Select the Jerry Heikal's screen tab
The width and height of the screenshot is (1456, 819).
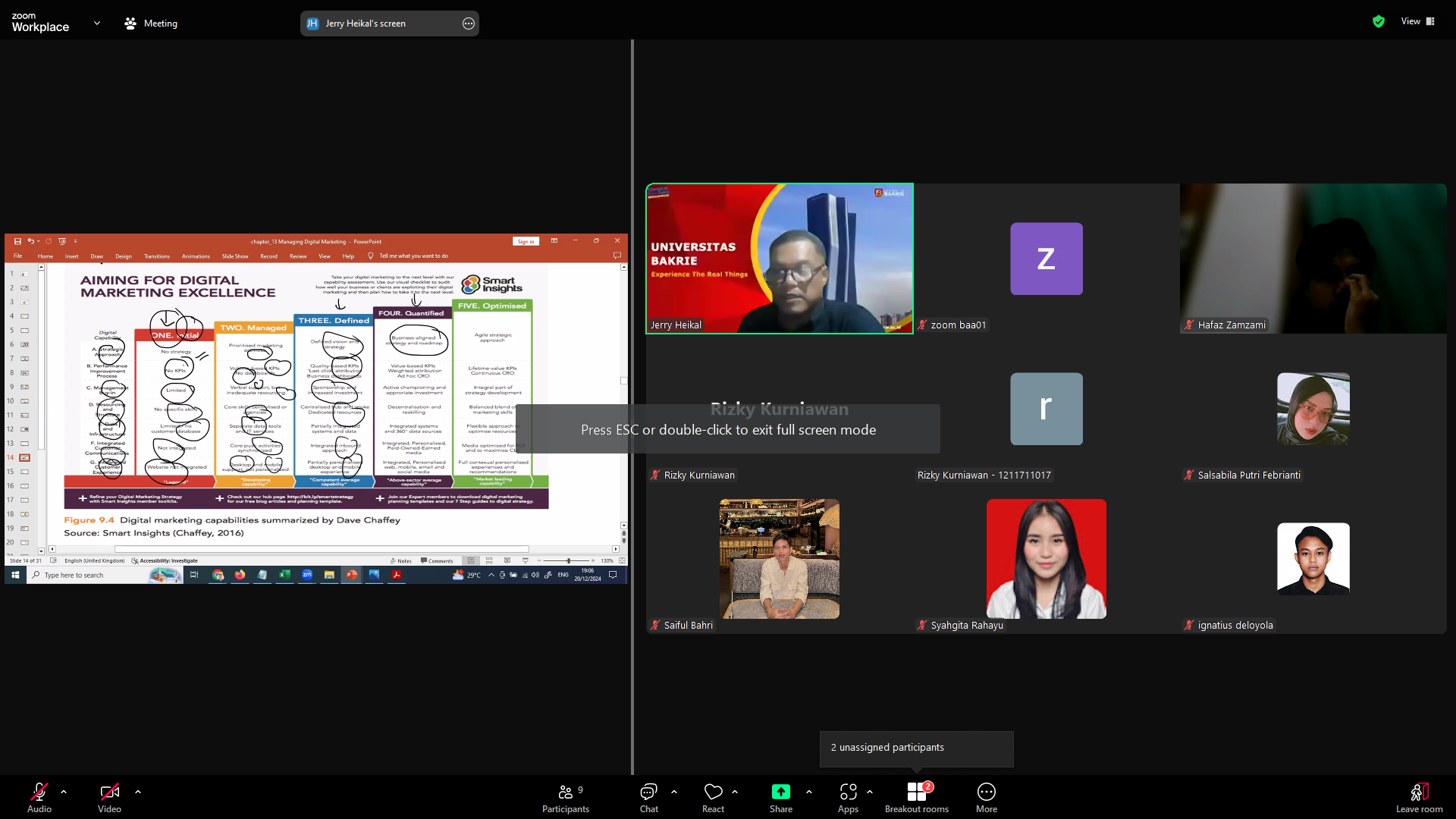coord(389,24)
